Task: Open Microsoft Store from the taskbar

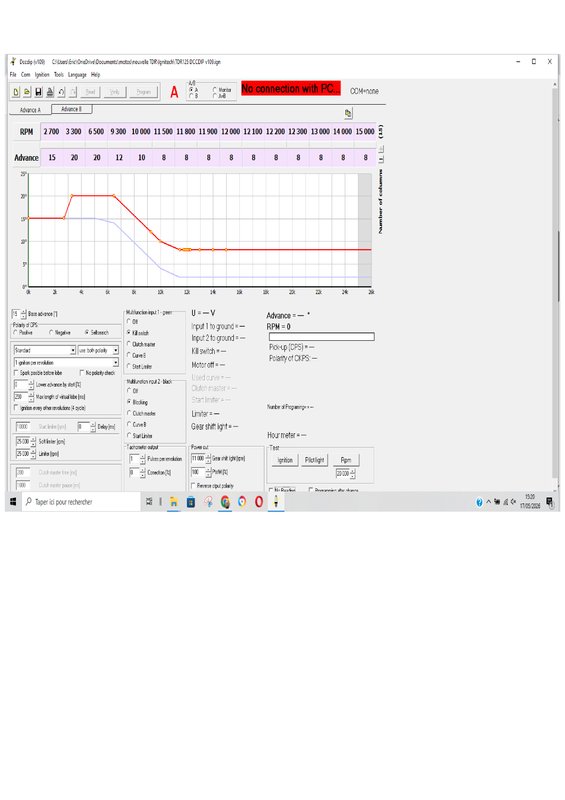Action: click(x=190, y=502)
